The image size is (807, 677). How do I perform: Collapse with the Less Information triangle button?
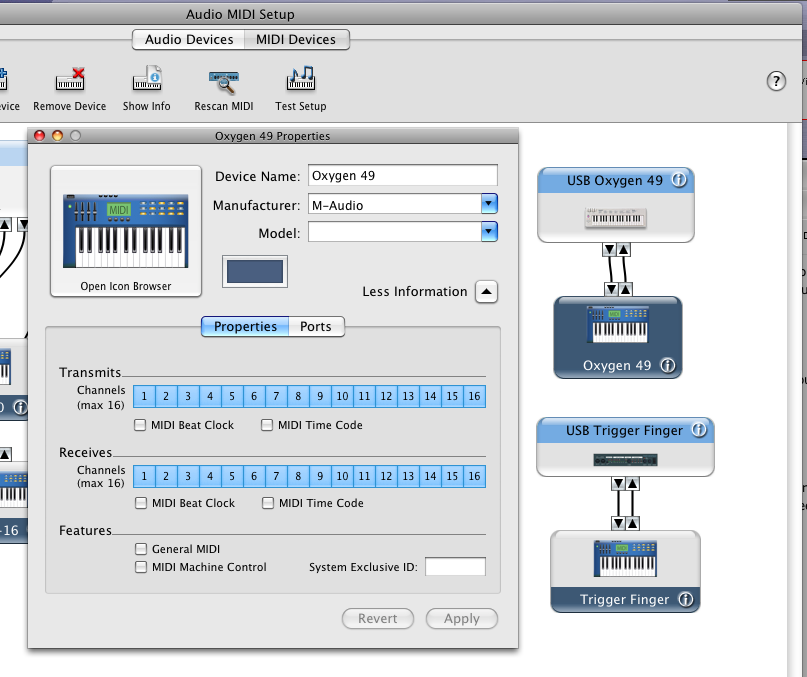pyautogui.click(x=486, y=292)
